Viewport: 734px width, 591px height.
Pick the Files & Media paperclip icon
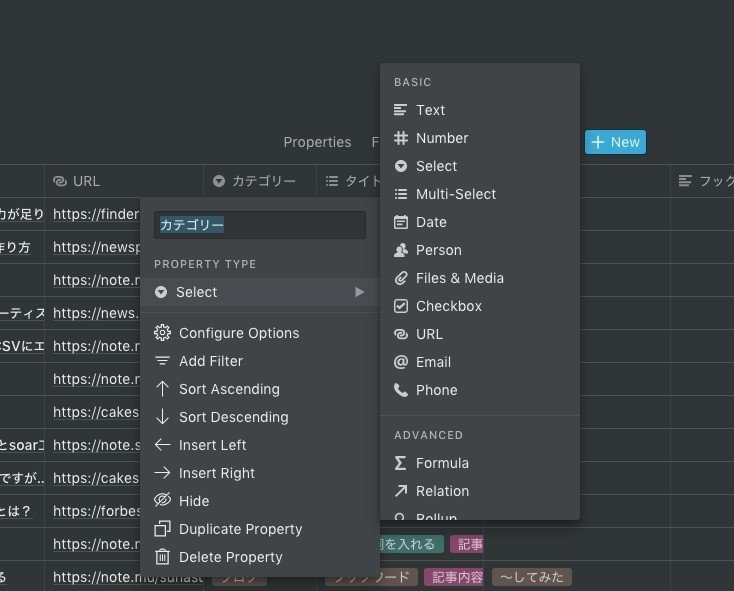tap(401, 278)
